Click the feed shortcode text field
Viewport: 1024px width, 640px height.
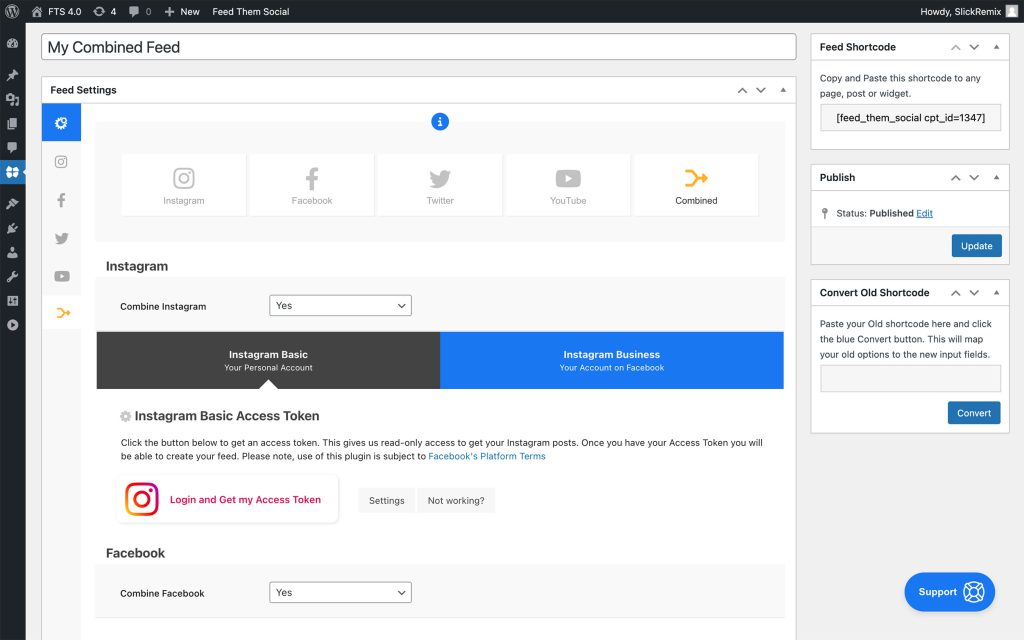(x=910, y=118)
